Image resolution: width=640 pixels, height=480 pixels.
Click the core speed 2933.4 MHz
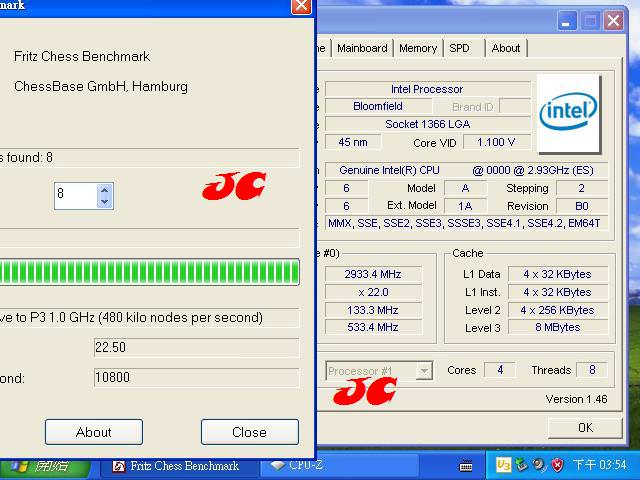[373, 274]
